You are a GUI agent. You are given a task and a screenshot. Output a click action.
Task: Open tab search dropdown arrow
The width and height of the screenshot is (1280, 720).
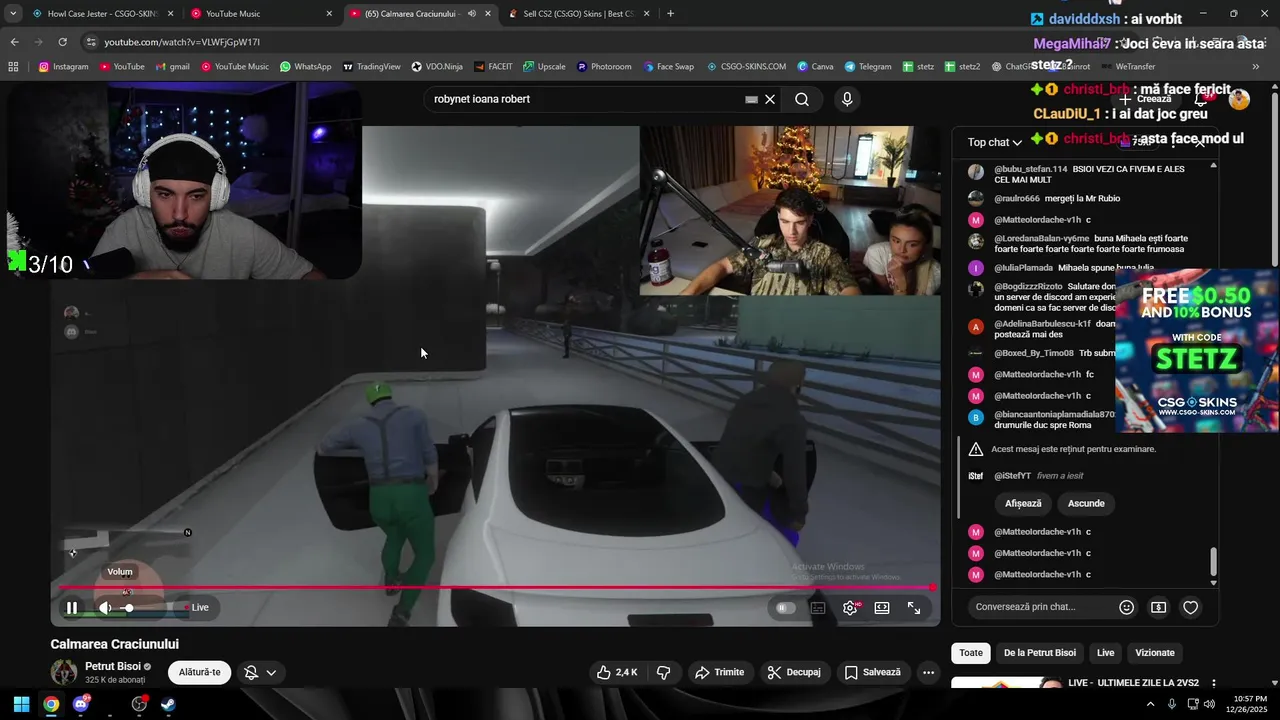(x=12, y=14)
